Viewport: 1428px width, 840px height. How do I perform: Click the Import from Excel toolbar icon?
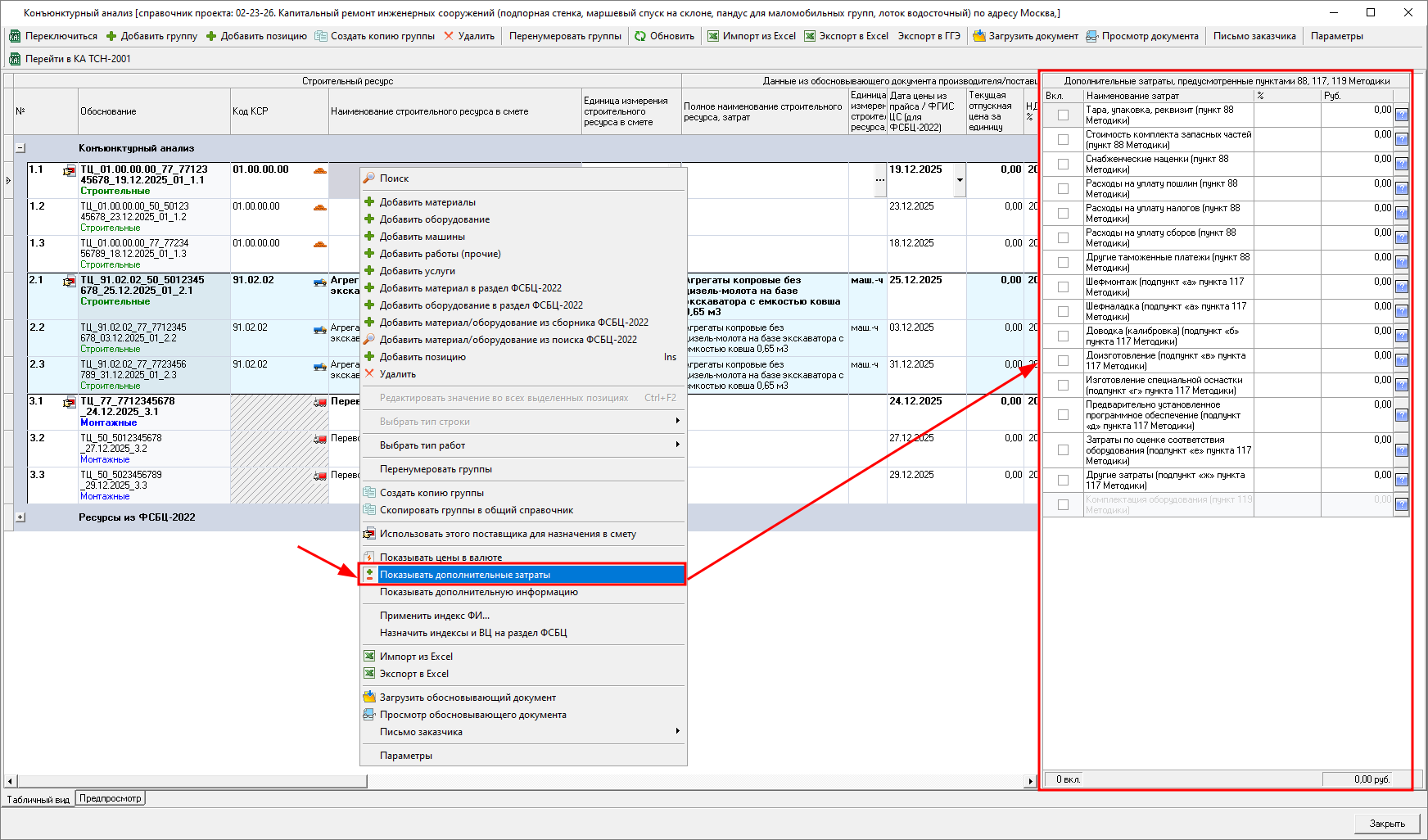click(713, 36)
